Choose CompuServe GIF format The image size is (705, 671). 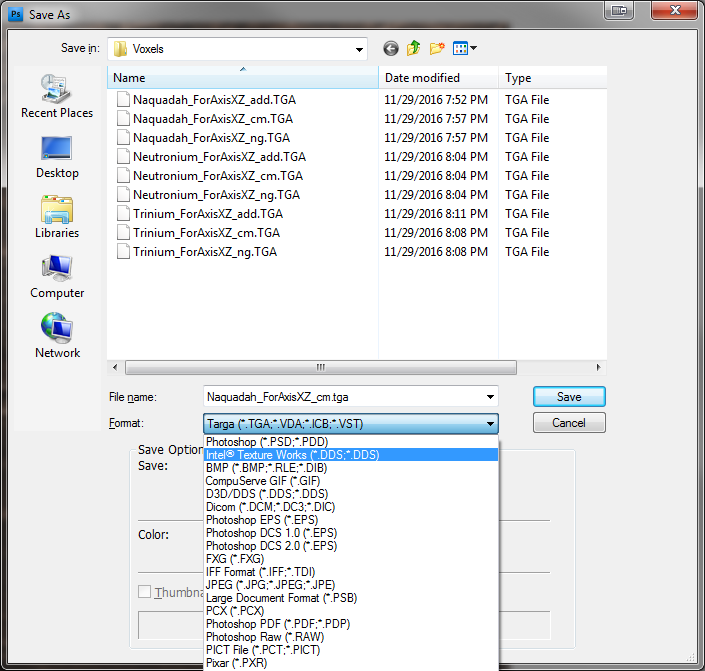351,481
